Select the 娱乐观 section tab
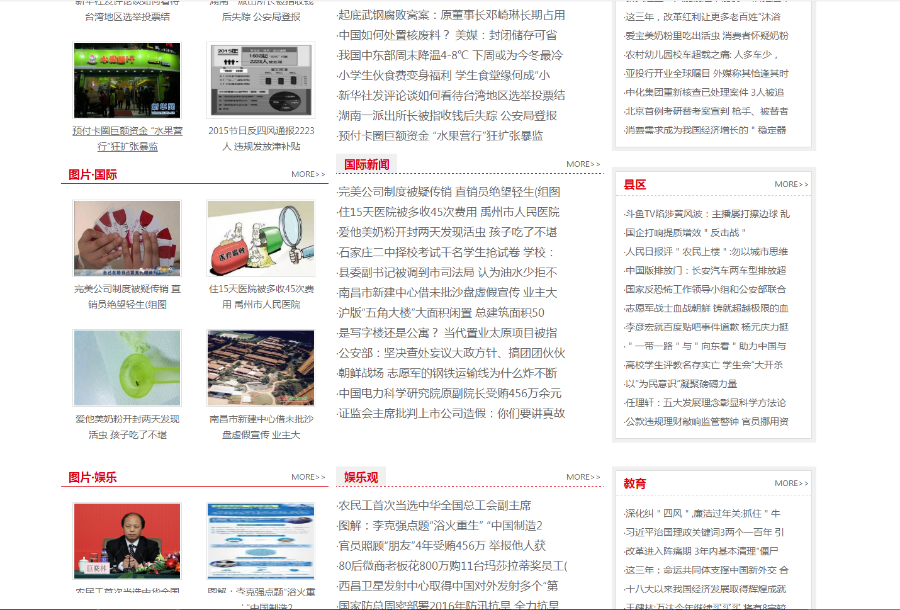Image resolution: width=900 pixels, height=610 pixels. (361, 477)
